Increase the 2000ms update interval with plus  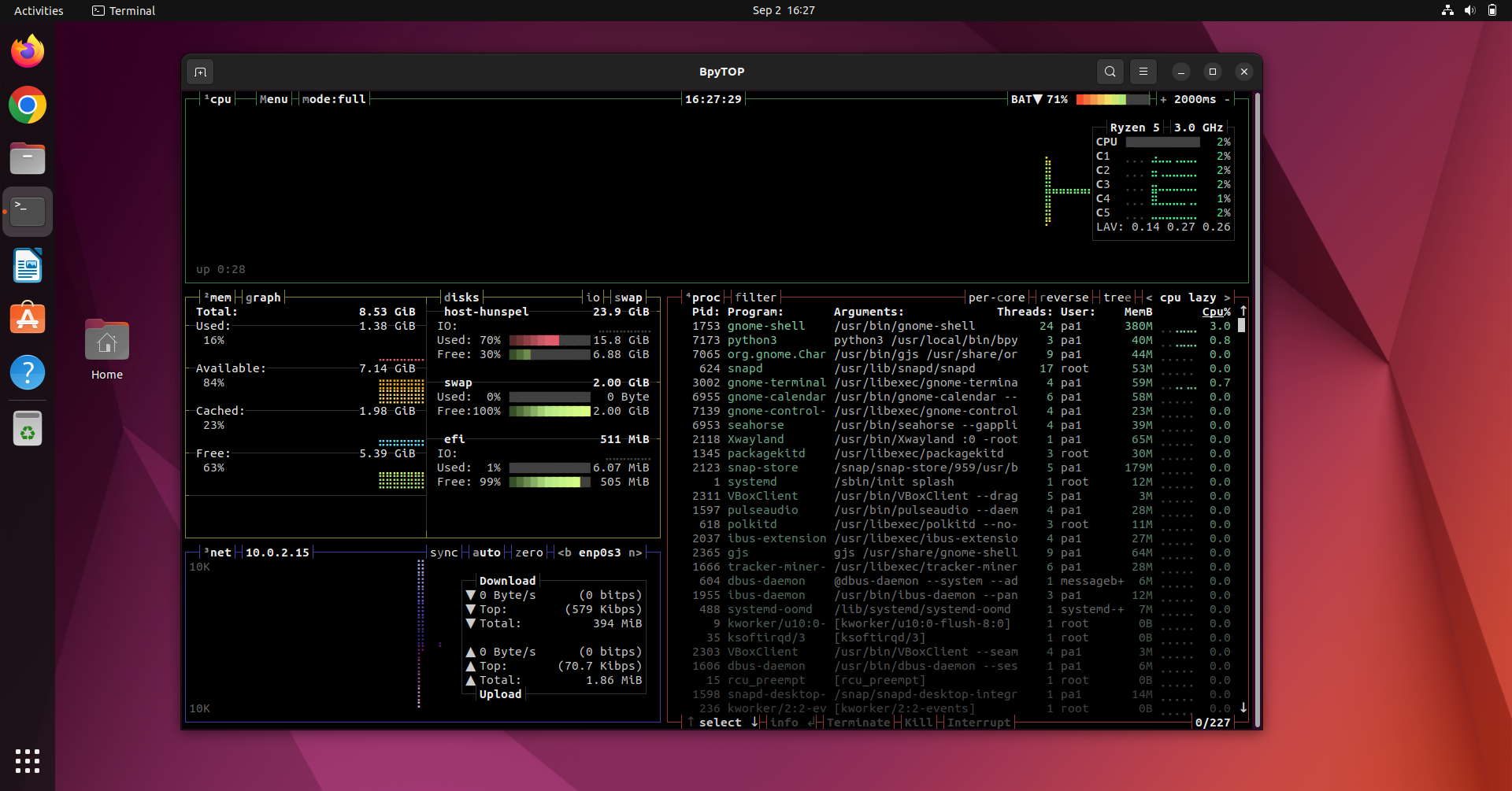click(x=1164, y=99)
